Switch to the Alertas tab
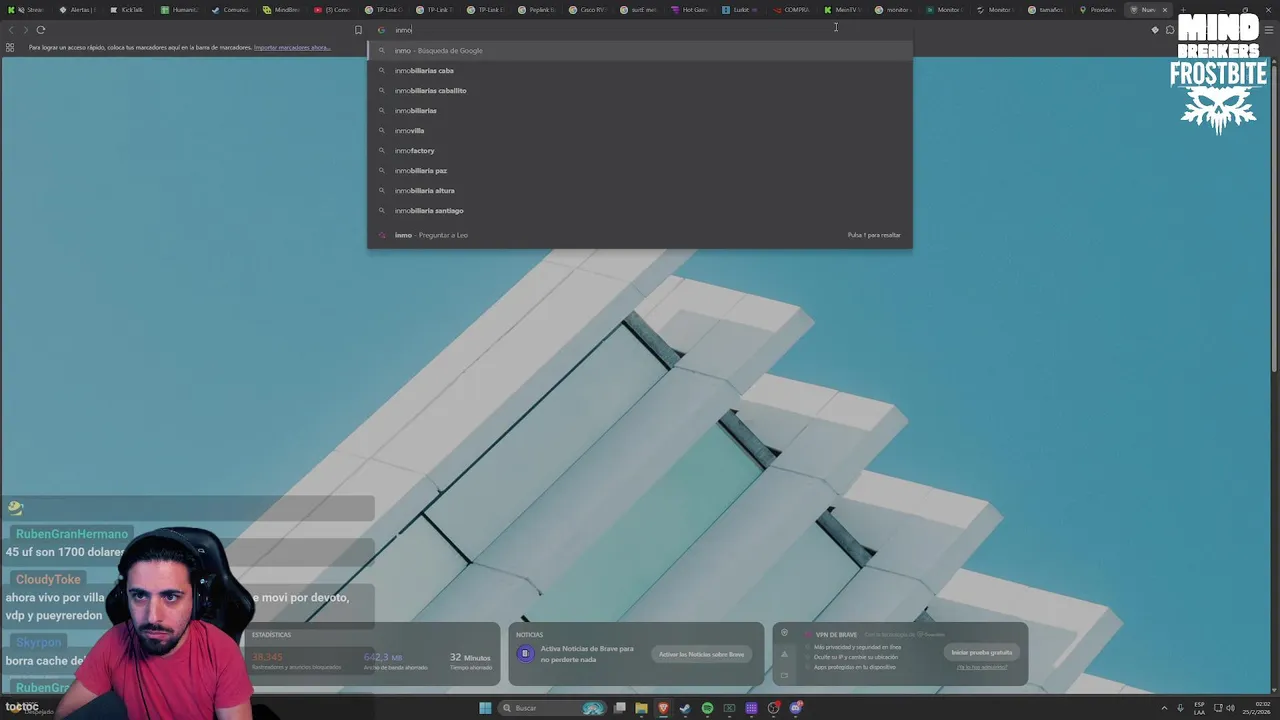1280x720 pixels. (79, 10)
